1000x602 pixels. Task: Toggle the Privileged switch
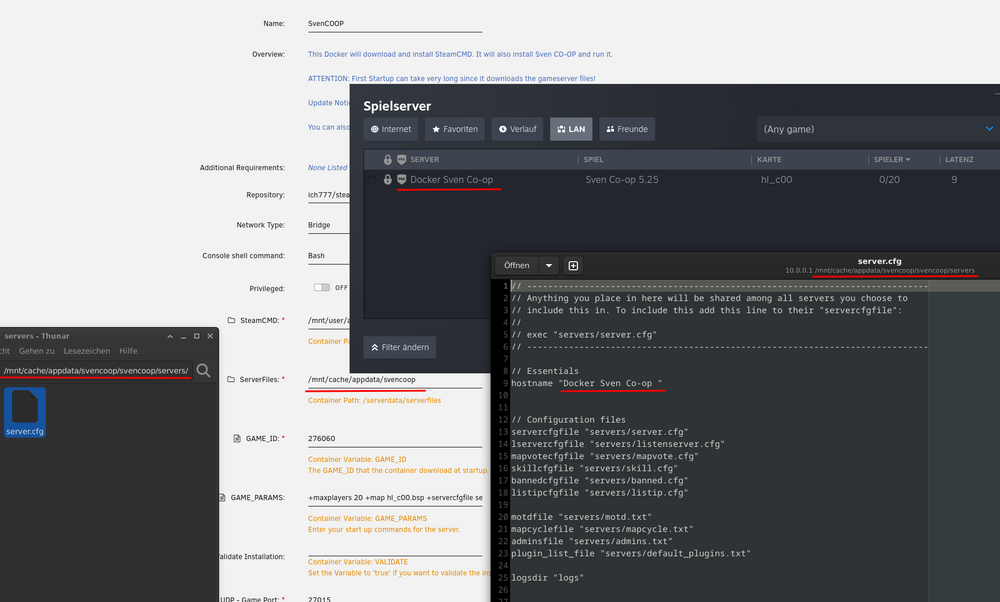tap(322, 288)
